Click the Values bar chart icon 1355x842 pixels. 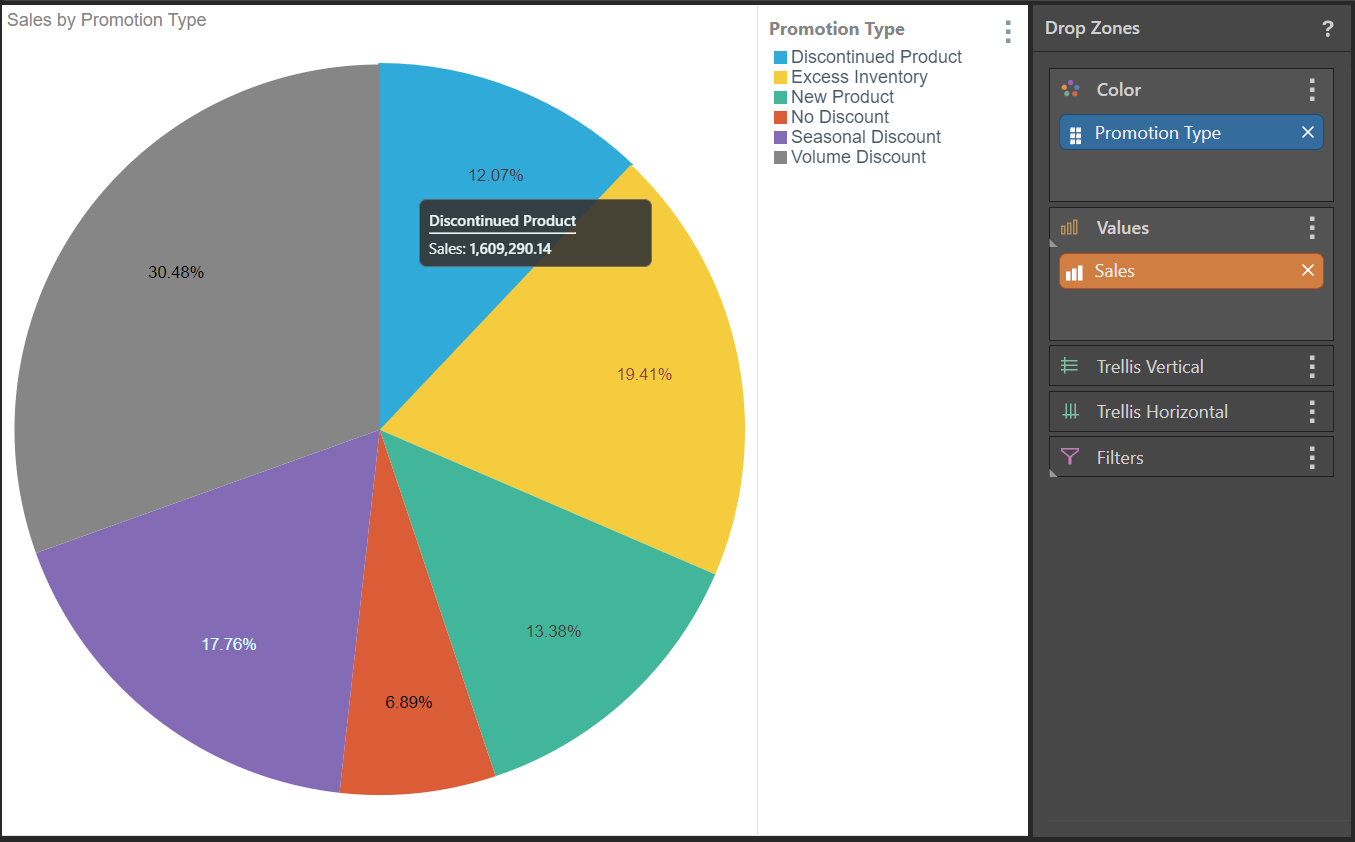tap(1069, 227)
